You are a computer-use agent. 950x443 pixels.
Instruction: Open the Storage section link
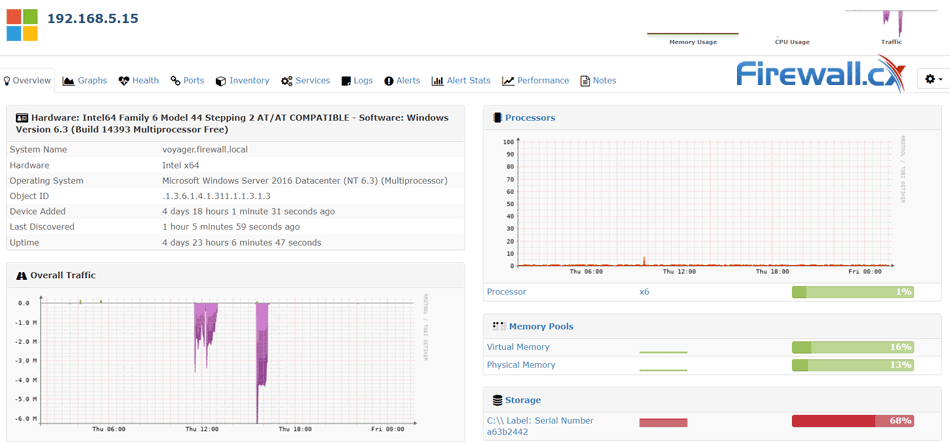point(523,400)
